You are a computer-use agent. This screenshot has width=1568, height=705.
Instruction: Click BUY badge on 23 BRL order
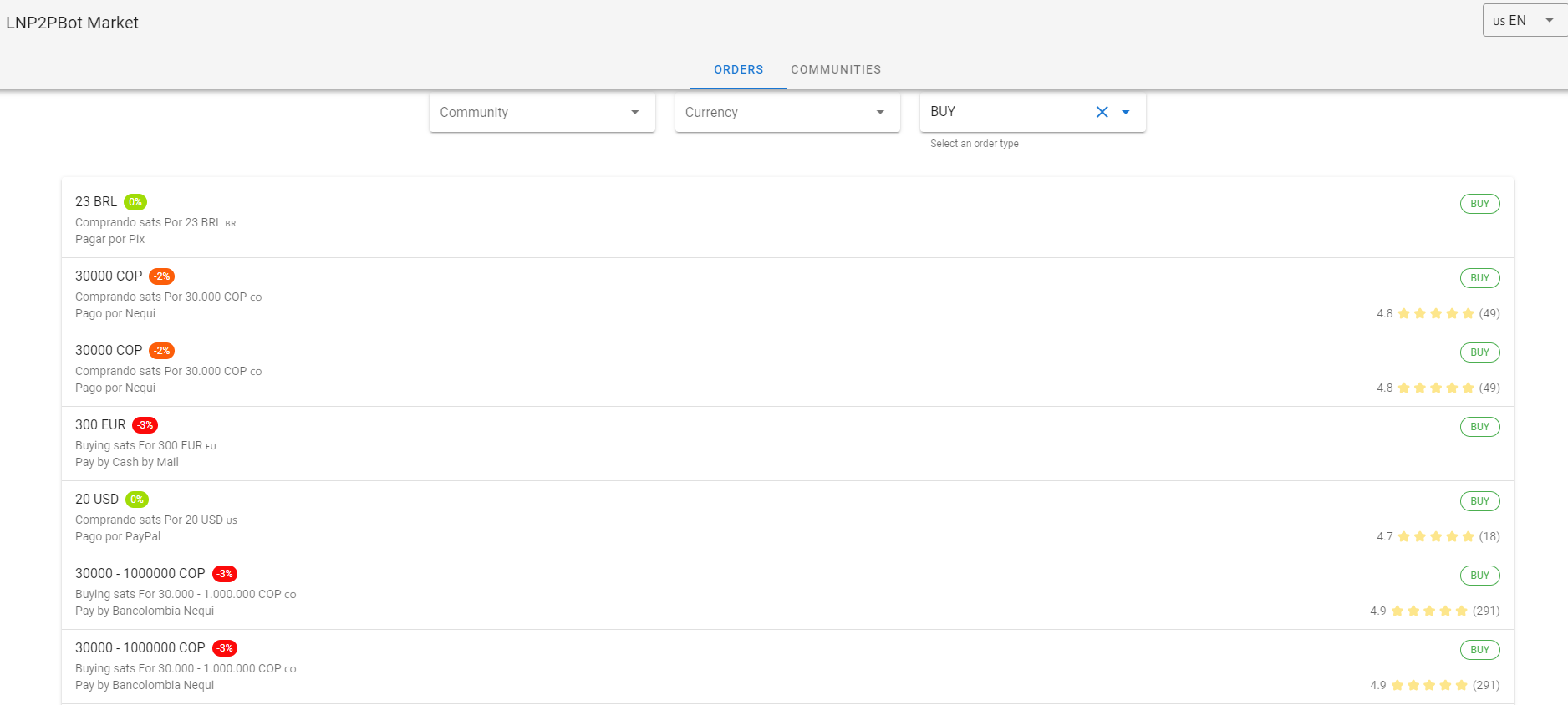(x=1479, y=204)
